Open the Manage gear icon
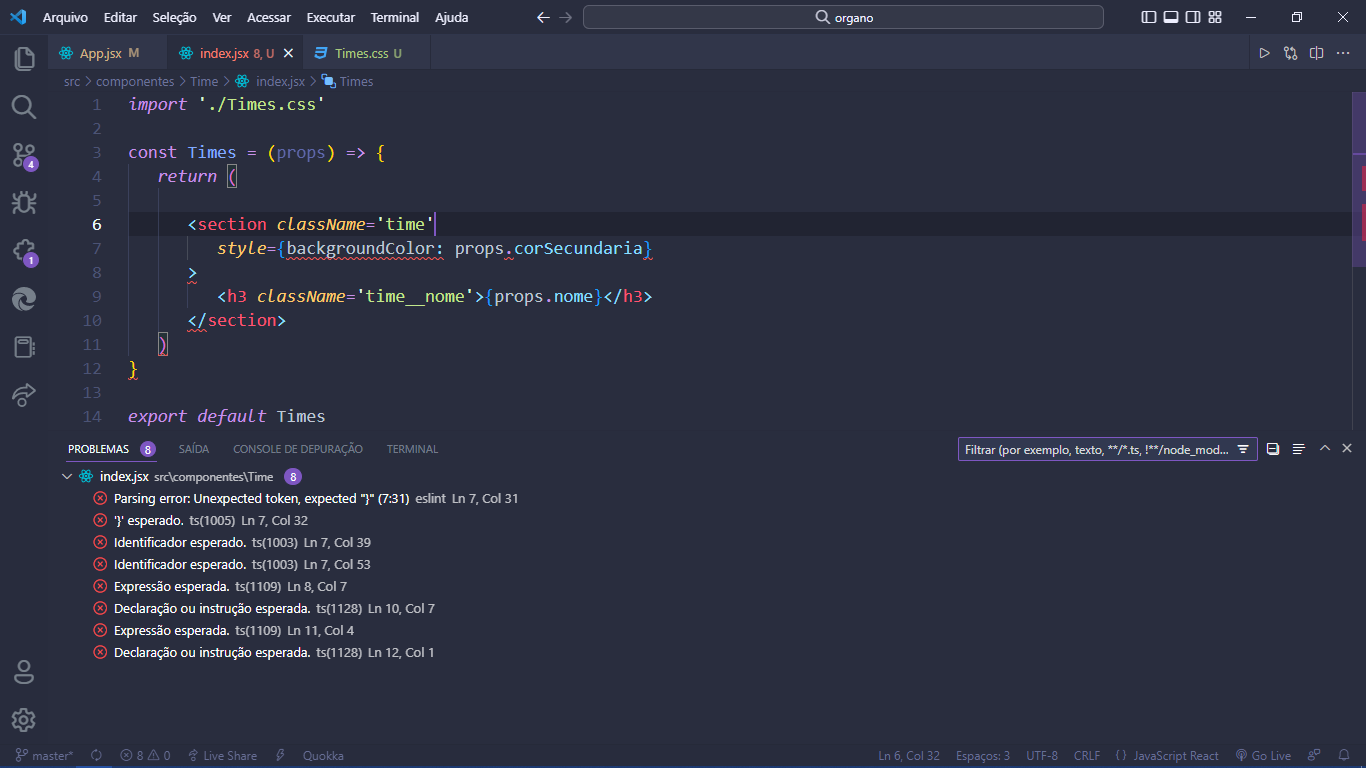Viewport: 1366px width, 768px height. click(x=24, y=720)
